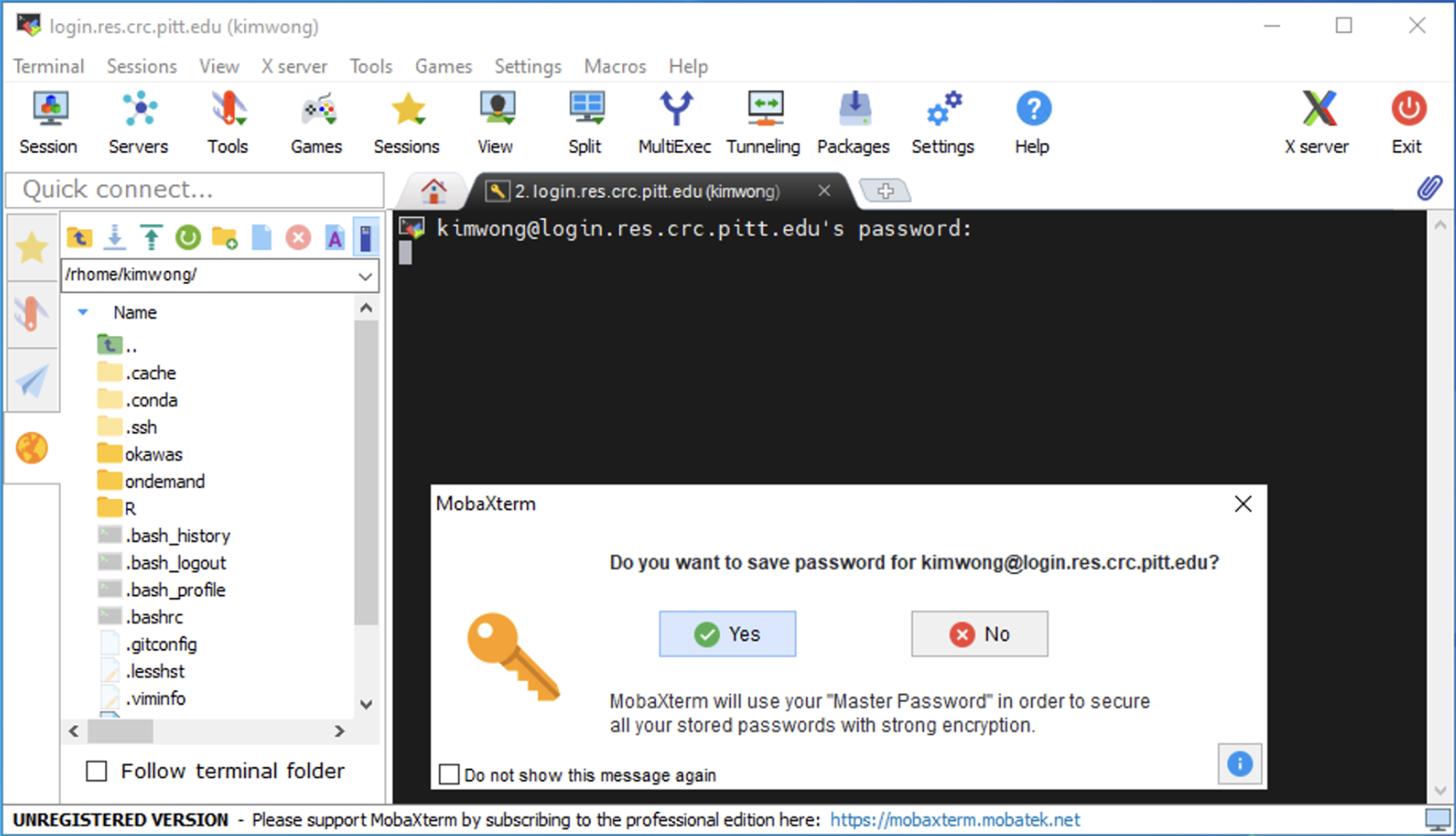
Task: Click the Sessions star toolbar icon
Action: (406, 123)
